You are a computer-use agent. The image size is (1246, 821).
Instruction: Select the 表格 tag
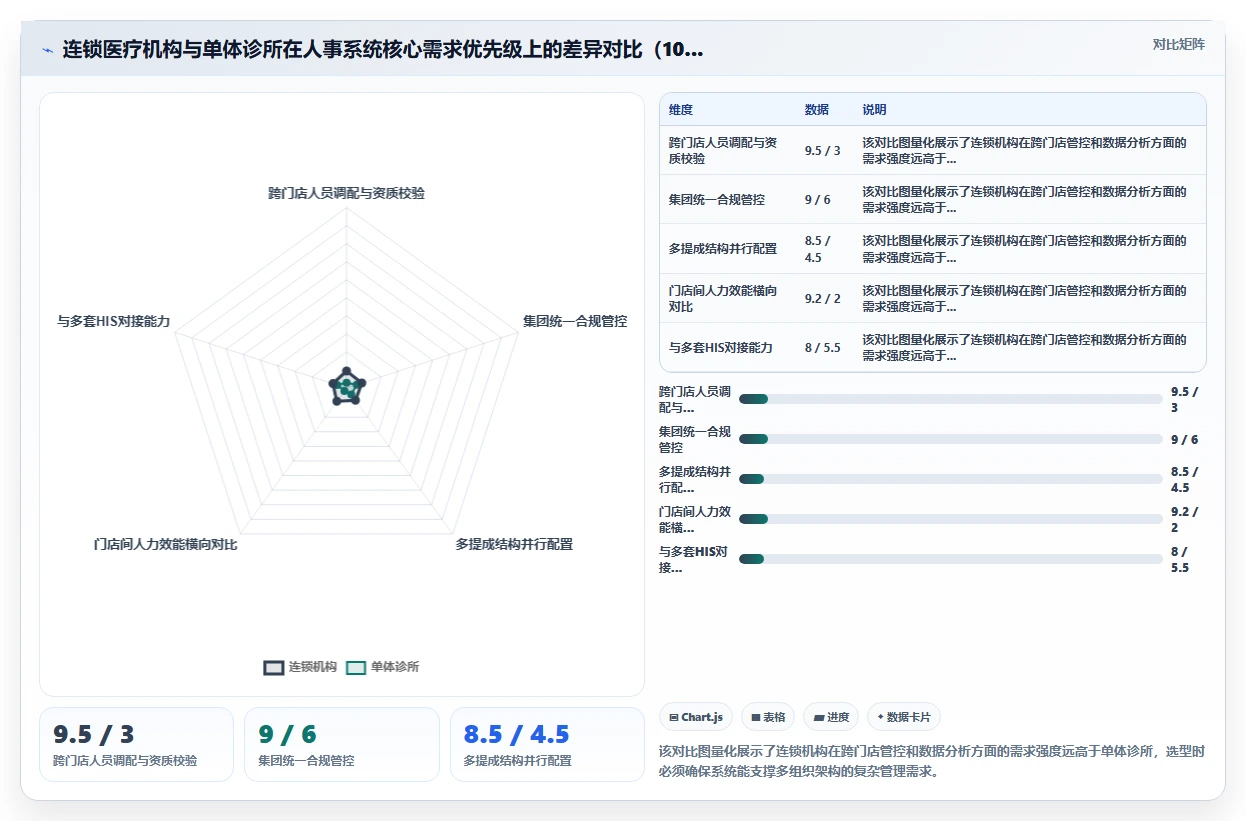[x=768, y=717]
